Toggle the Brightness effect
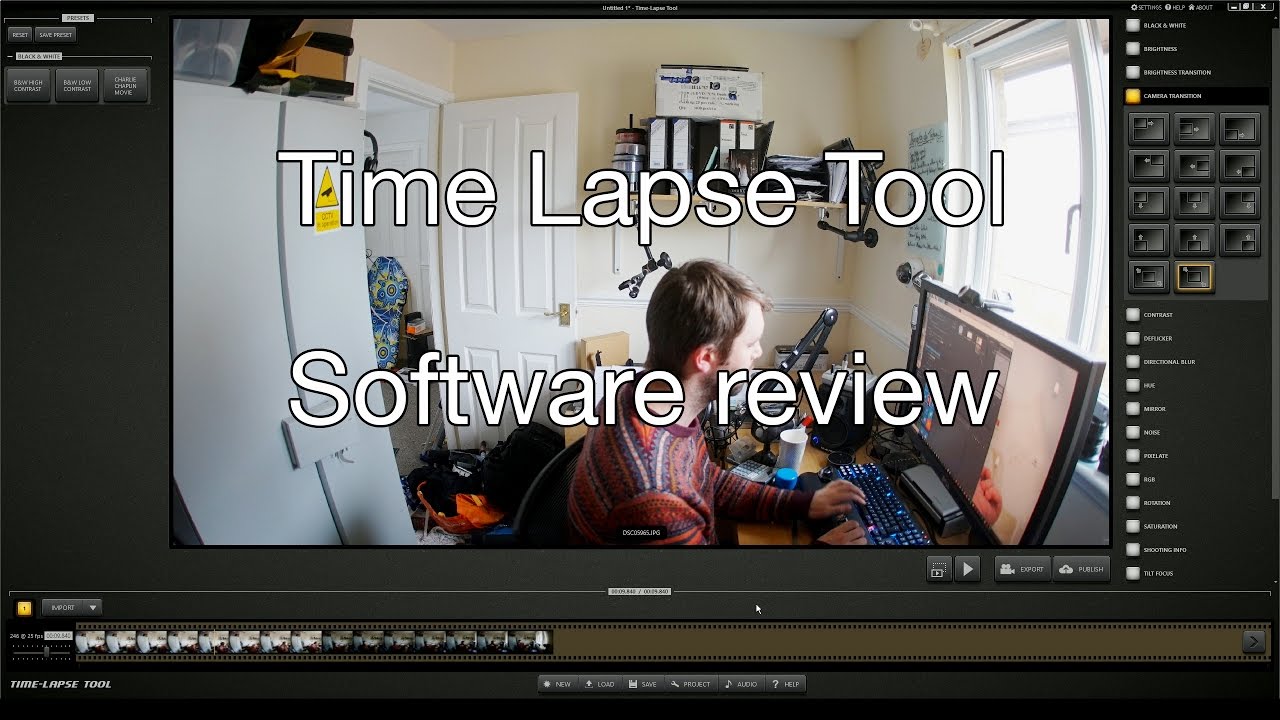 tap(1133, 48)
